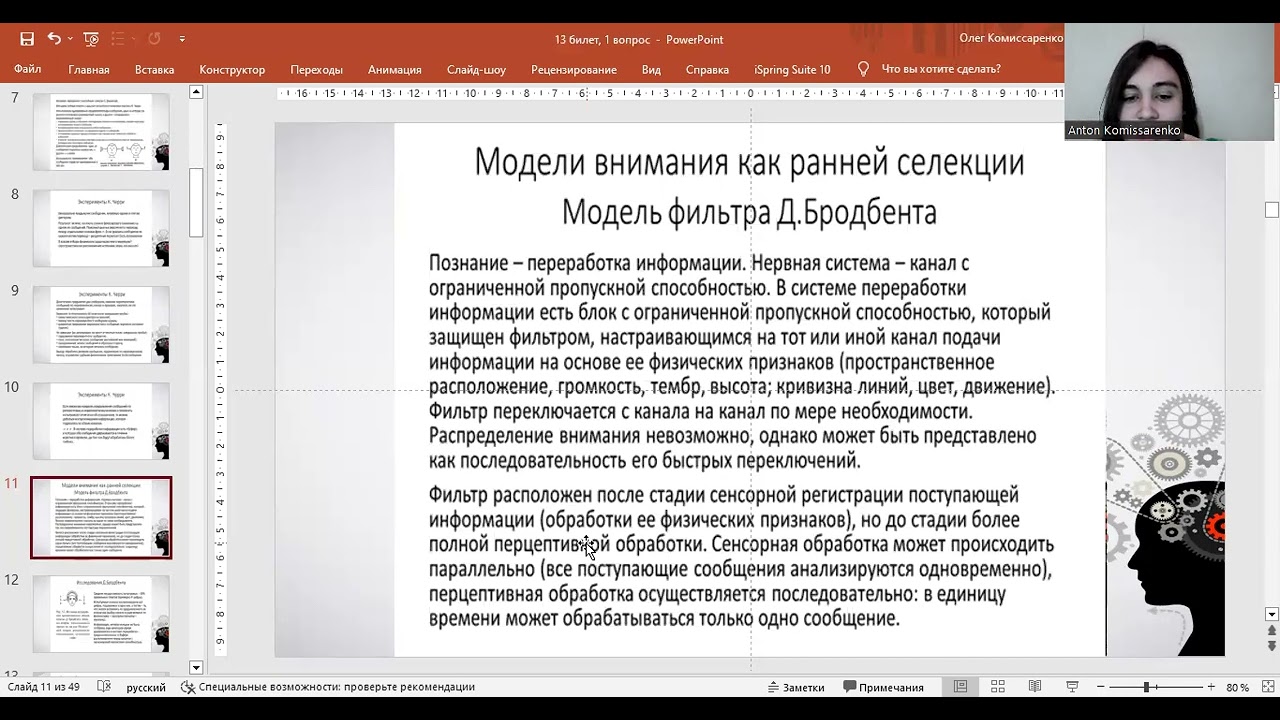This screenshot has height=720, width=1280.
Task: Customize the Quick Access Toolbar dropdown
Action: pyautogui.click(x=182, y=39)
